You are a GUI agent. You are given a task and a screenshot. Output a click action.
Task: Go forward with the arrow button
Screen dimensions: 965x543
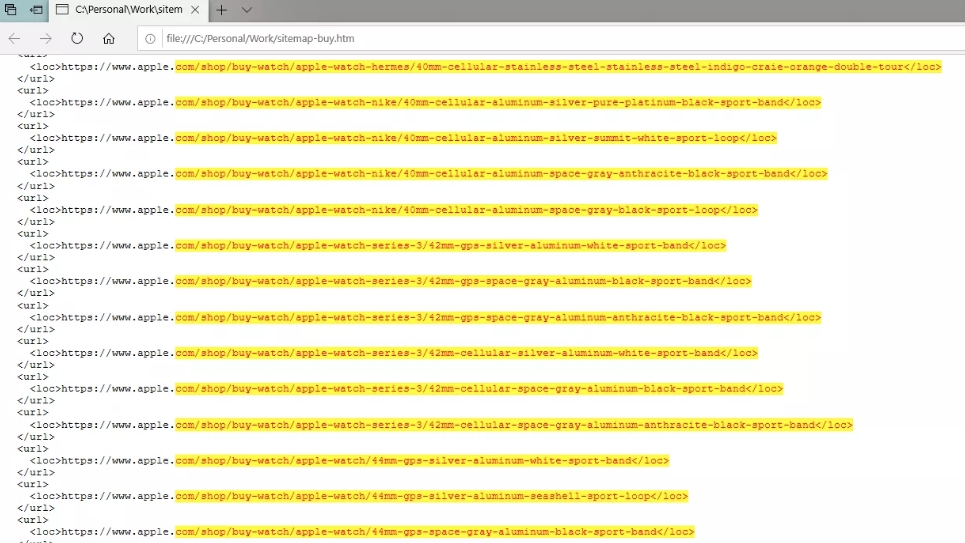pyautogui.click(x=46, y=38)
